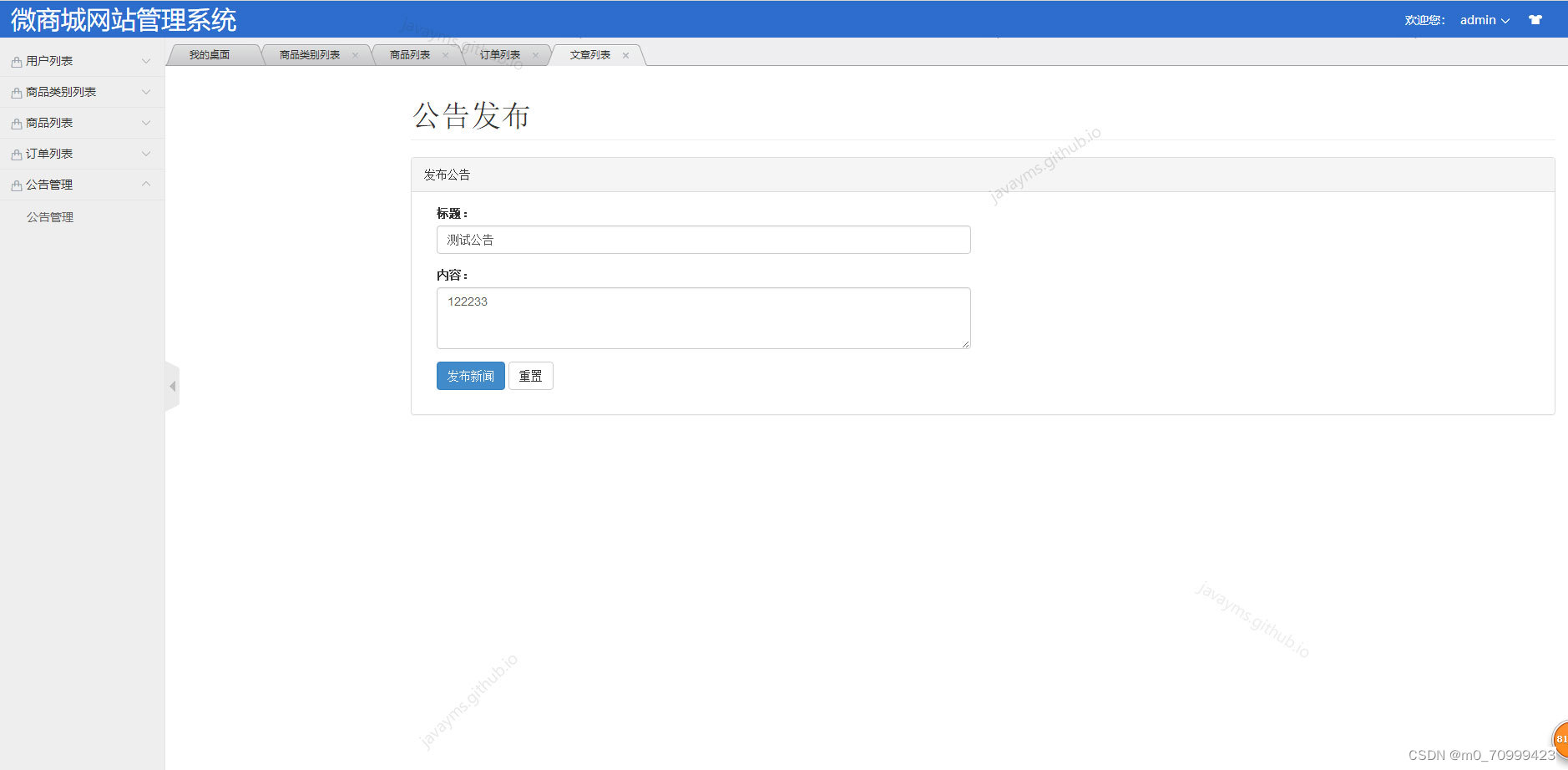Click the bag icon beside 商品列表

click(x=15, y=123)
